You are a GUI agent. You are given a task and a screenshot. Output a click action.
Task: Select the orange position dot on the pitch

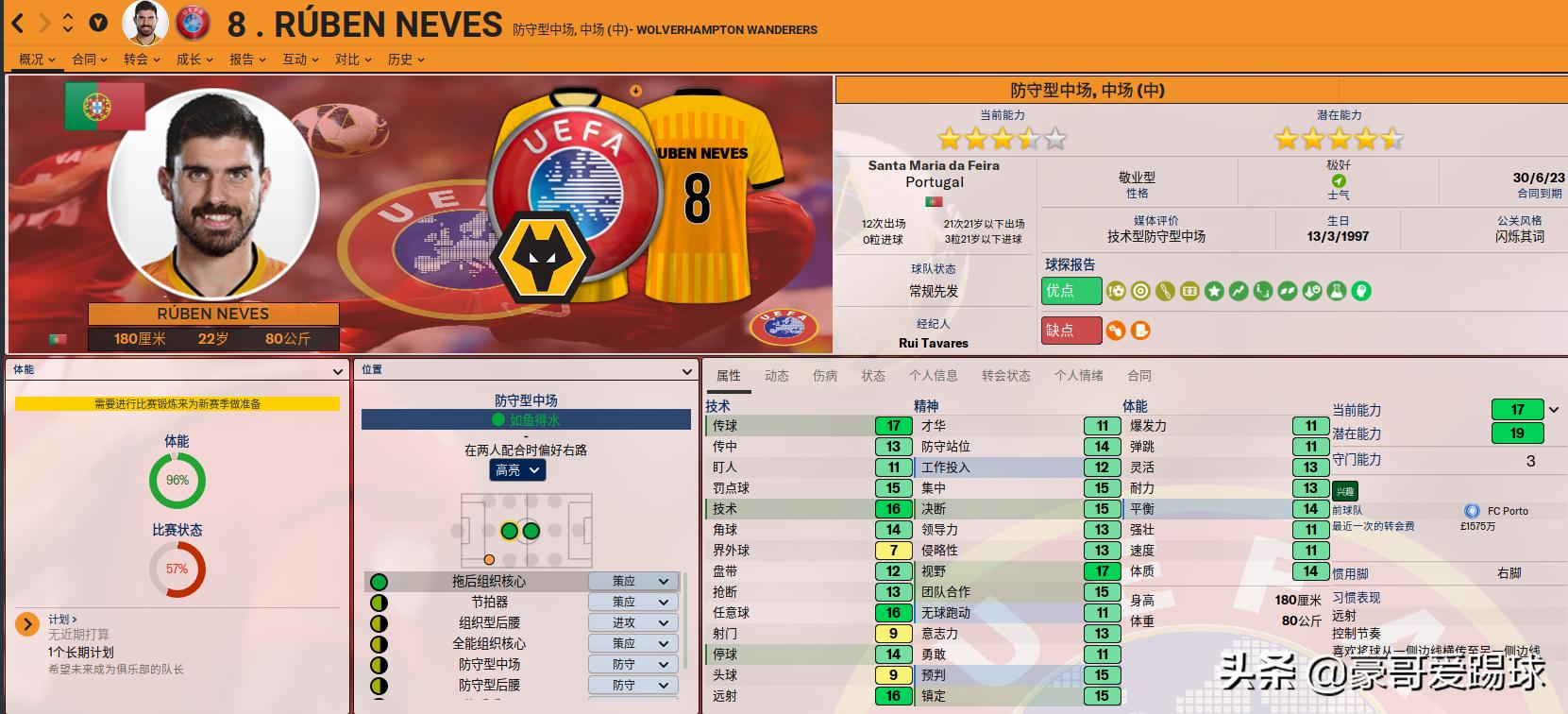click(489, 560)
